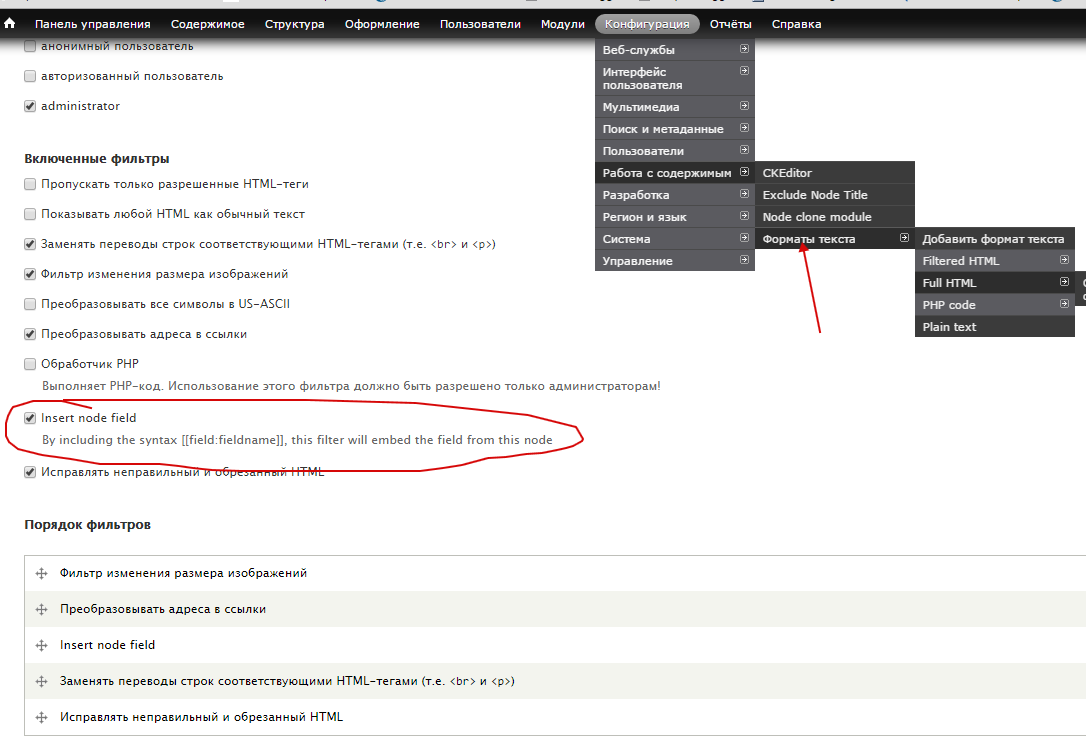Image resolution: width=1086 pixels, height=746 pixels.
Task: Check Пропускать только разрешенные HTML-теги filter
Action: [30, 184]
